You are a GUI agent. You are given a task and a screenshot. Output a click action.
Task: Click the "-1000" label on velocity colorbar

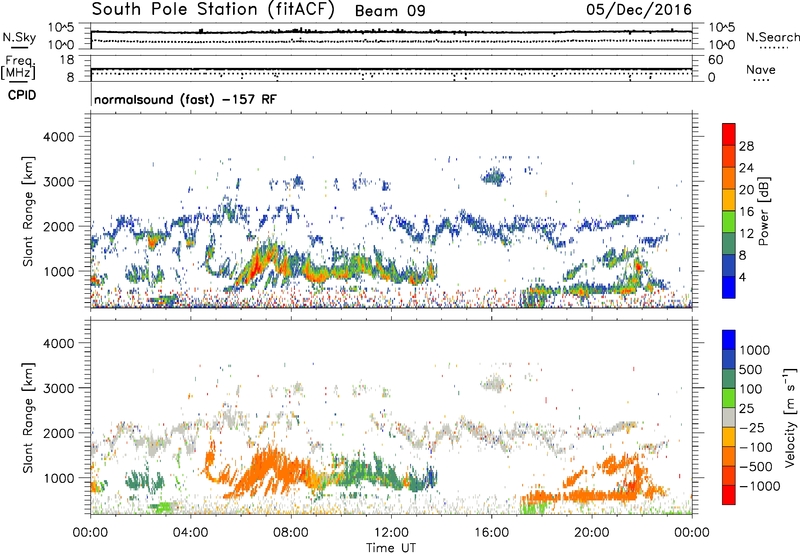coord(760,486)
